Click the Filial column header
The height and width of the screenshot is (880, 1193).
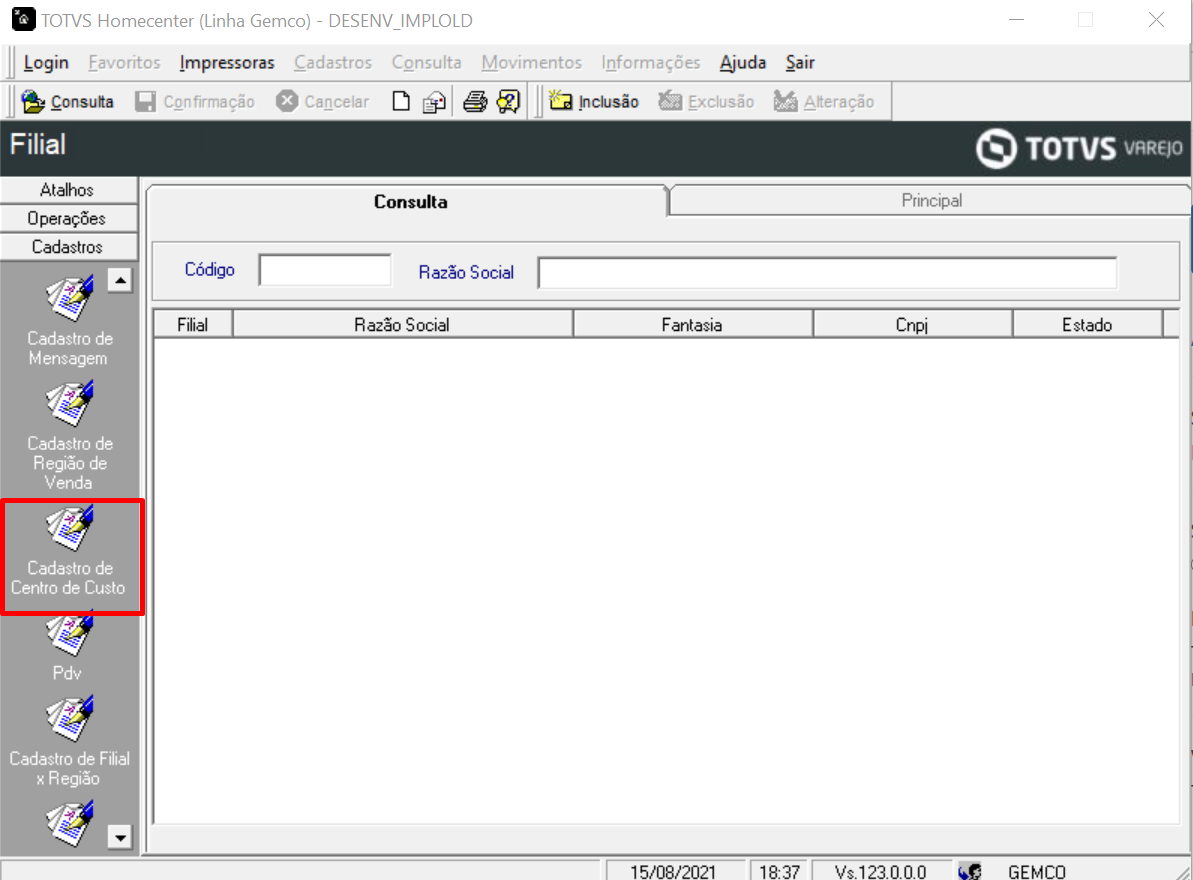coord(192,325)
